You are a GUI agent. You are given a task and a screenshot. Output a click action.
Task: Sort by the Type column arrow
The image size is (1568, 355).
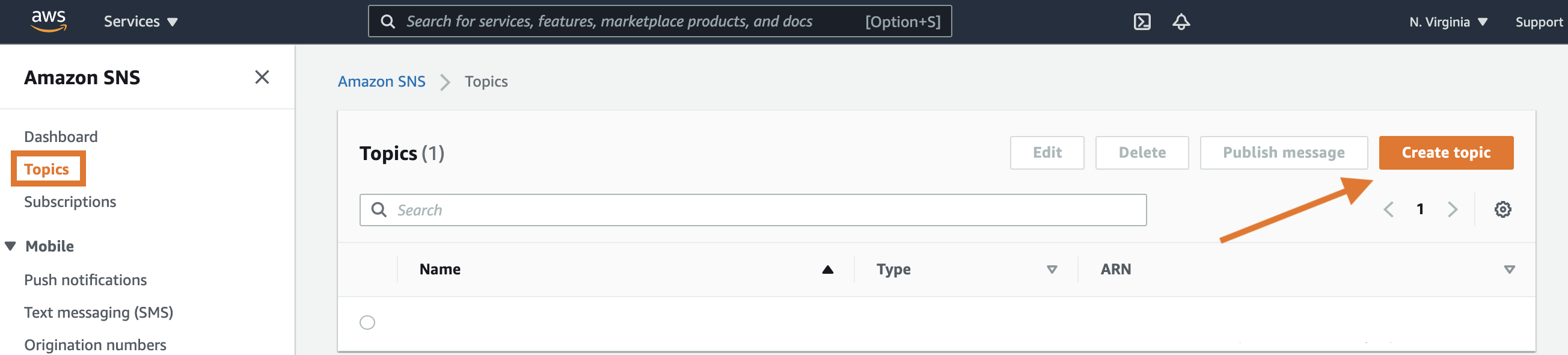click(x=1052, y=270)
